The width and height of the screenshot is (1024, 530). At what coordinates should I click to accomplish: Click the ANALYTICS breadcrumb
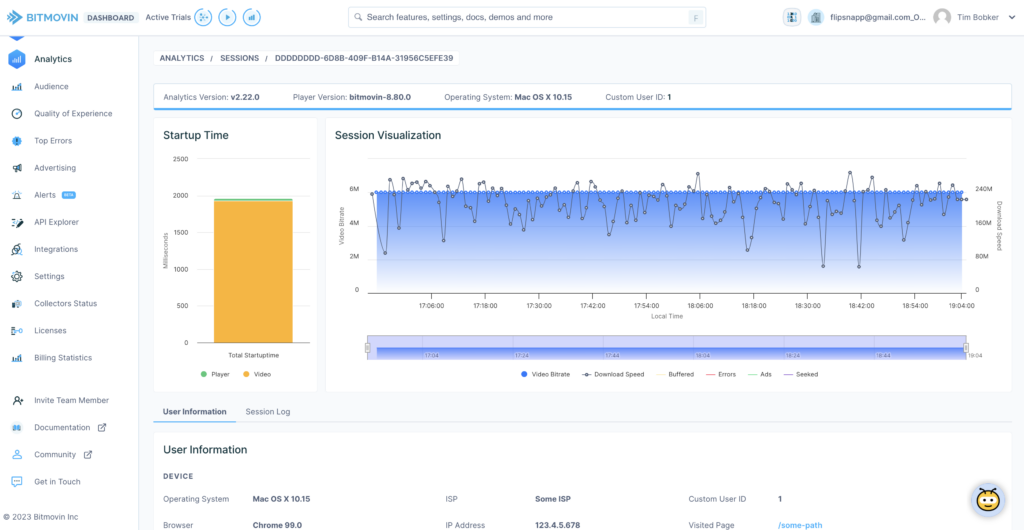tap(182, 58)
